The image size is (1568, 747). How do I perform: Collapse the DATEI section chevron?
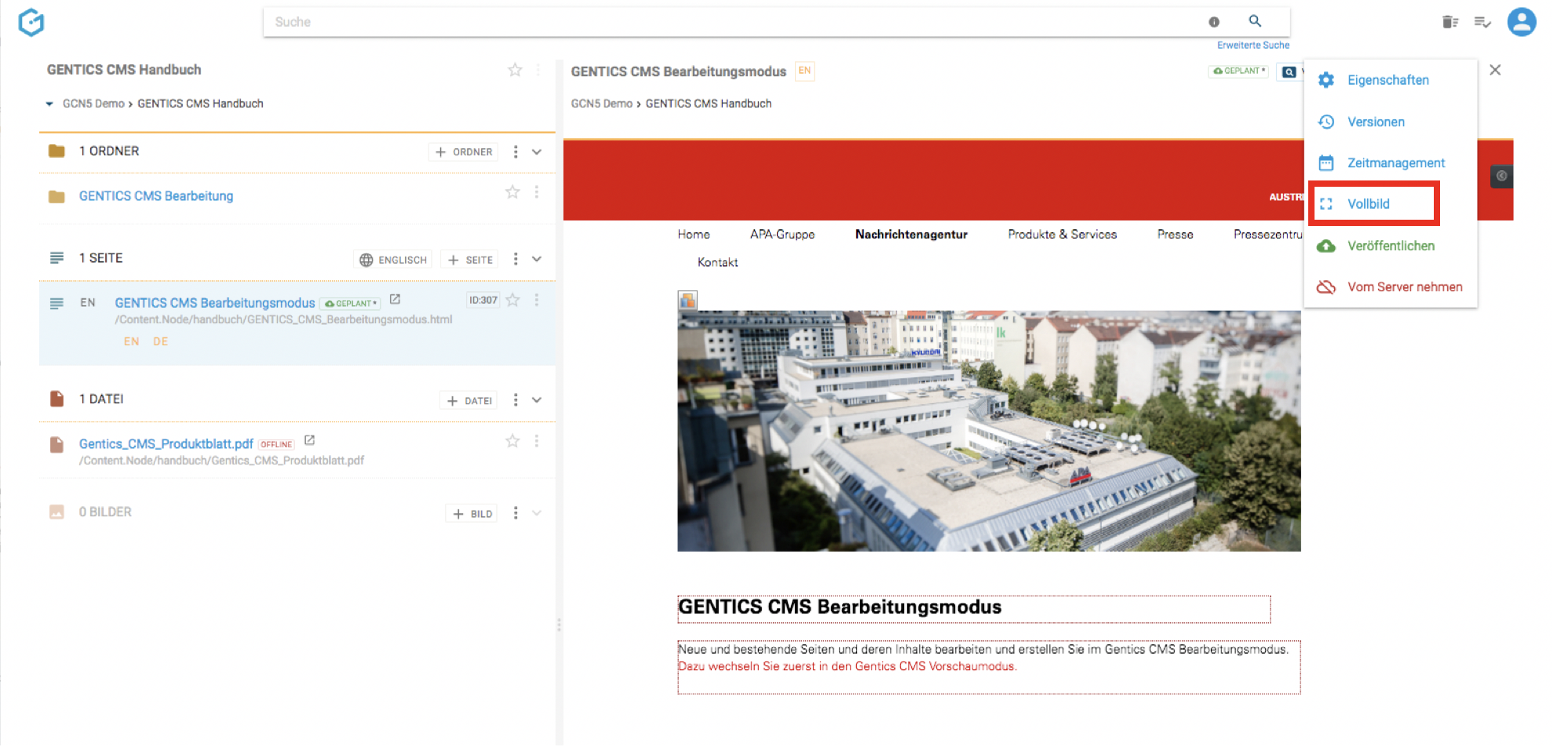pos(537,400)
